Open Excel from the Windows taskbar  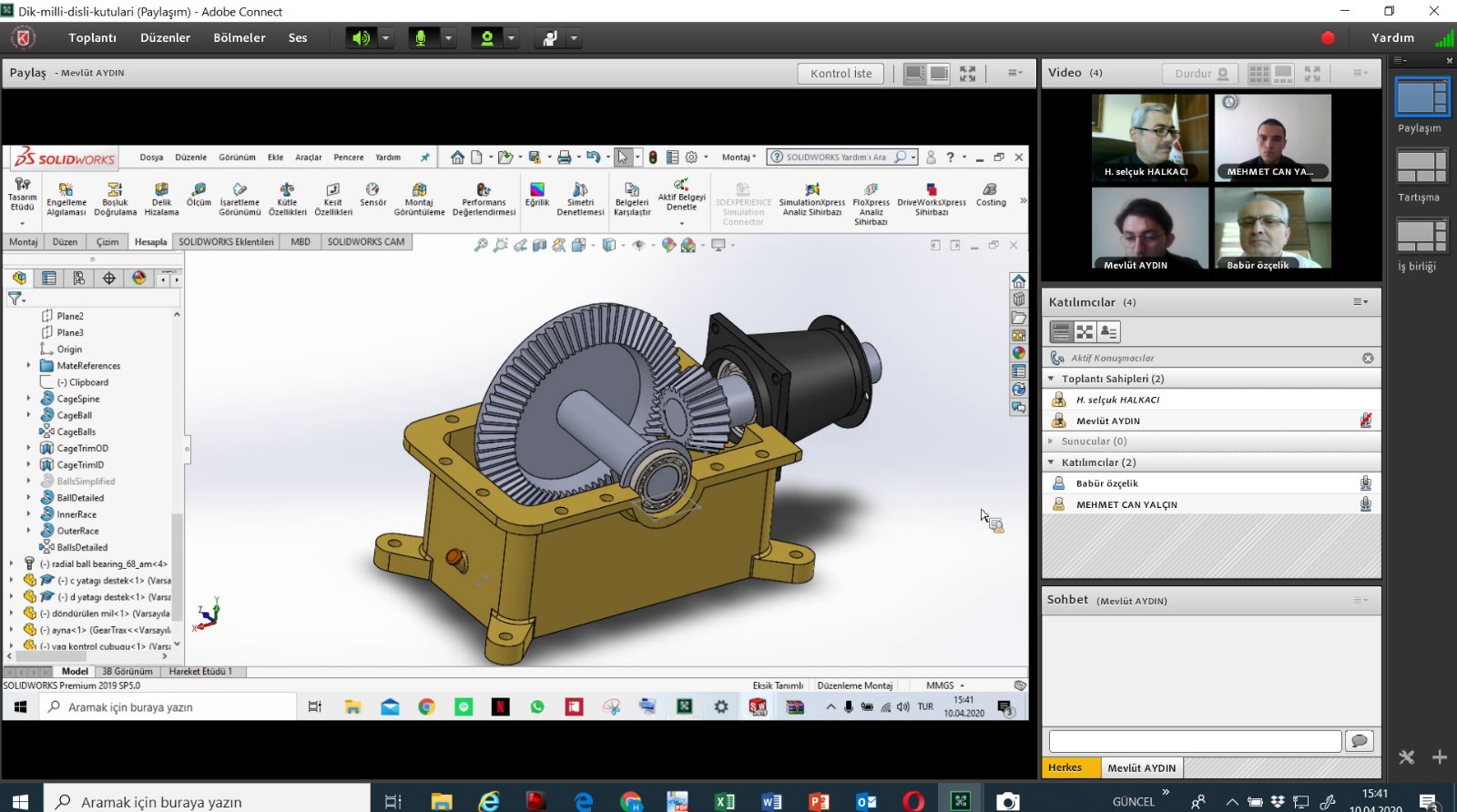725,801
